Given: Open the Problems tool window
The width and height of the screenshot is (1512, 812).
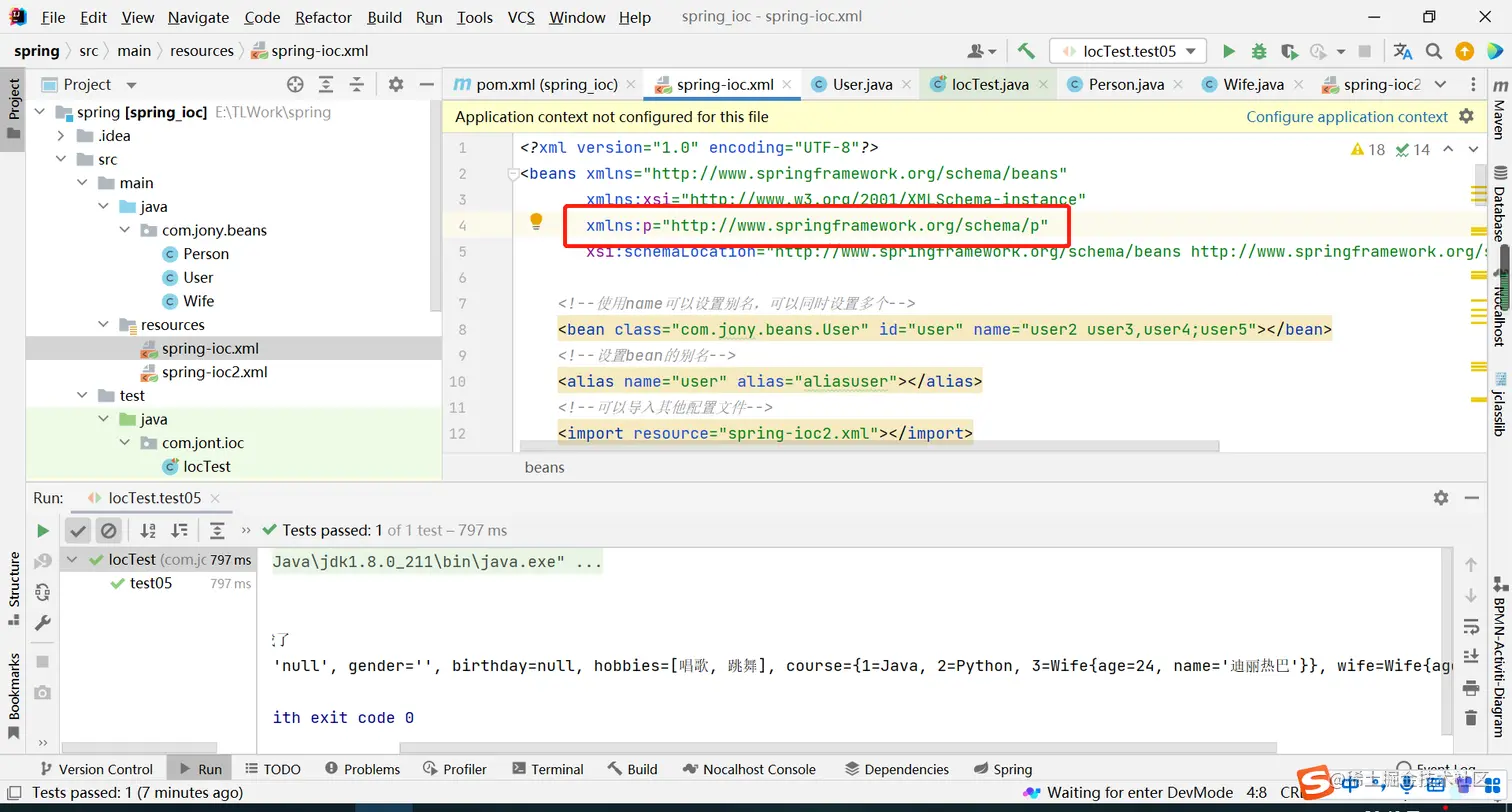Looking at the screenshot, I should tap(362, 769).
